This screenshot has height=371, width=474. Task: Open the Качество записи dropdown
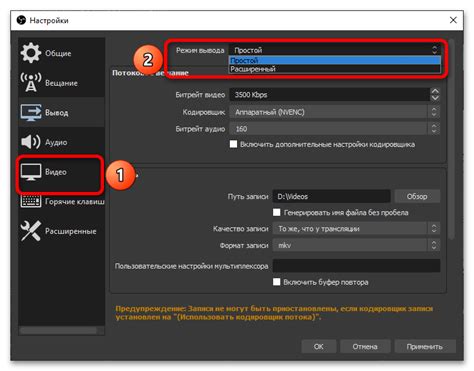pyautogui.click(x=356, y=229)
